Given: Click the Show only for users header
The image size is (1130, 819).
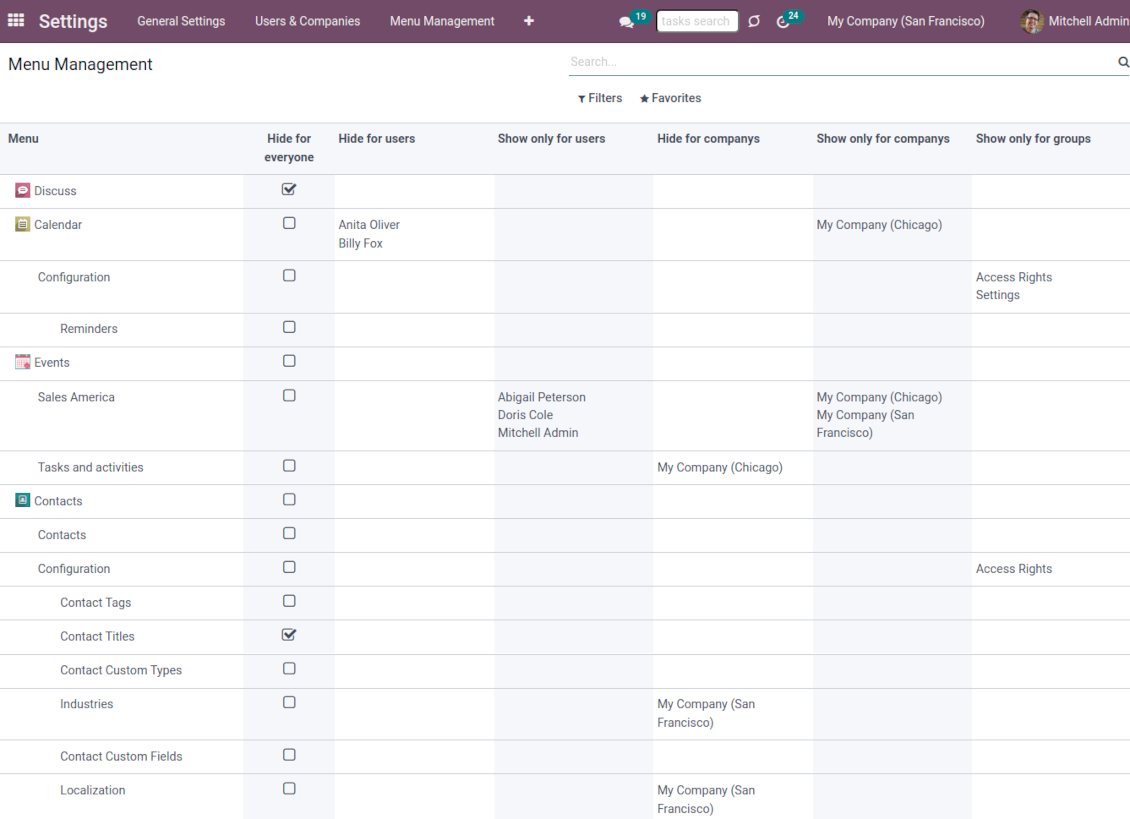Looking at the screenshot, I should tap(551, 138).
